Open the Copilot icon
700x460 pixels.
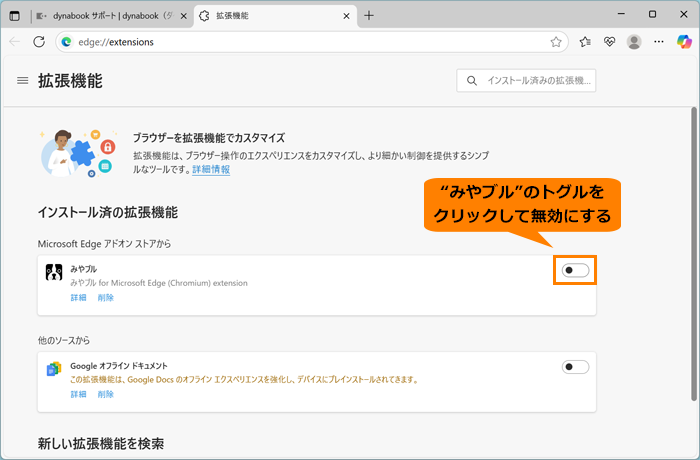coord(684,42)
